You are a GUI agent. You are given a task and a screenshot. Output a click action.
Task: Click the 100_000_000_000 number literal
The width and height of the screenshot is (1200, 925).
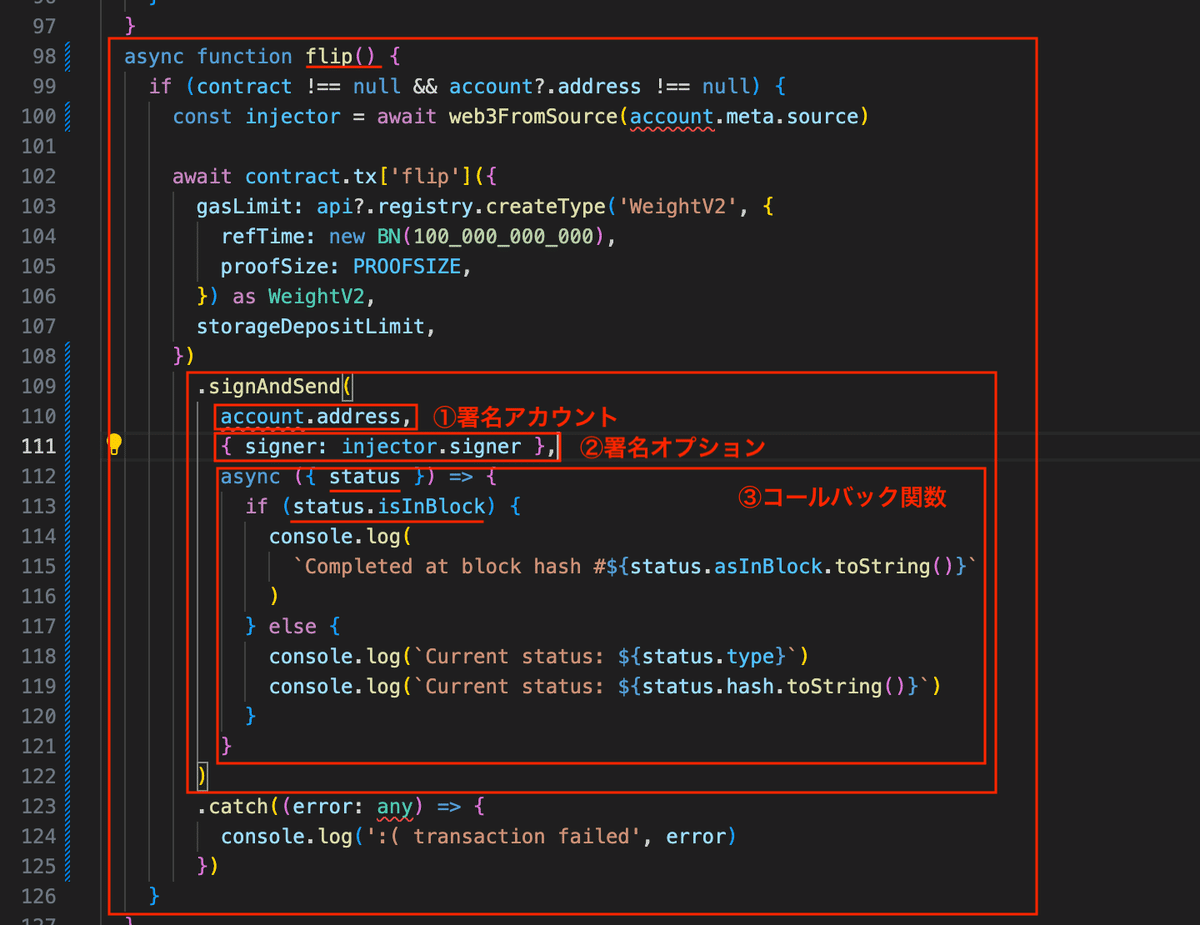click(504, 236)
